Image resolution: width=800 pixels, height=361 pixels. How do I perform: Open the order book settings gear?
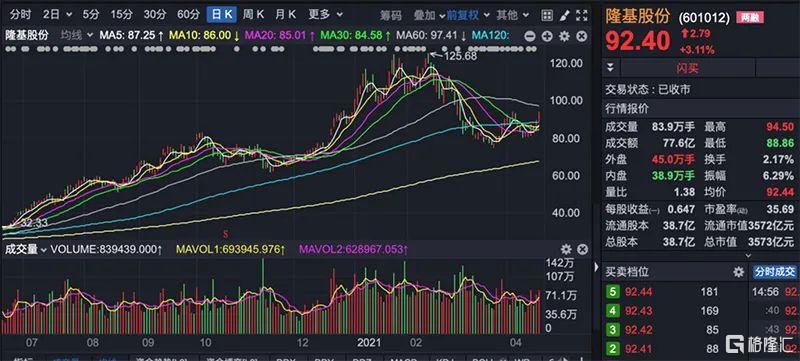738,272
